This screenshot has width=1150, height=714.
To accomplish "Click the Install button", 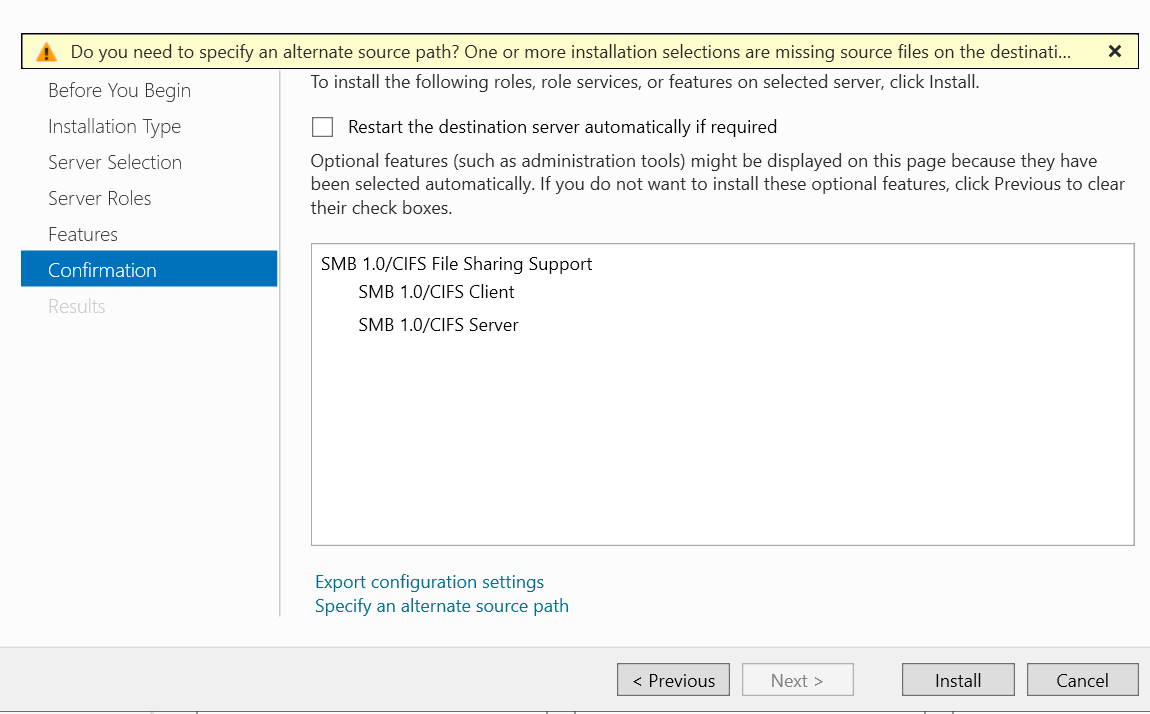I will tap(957, 679).
